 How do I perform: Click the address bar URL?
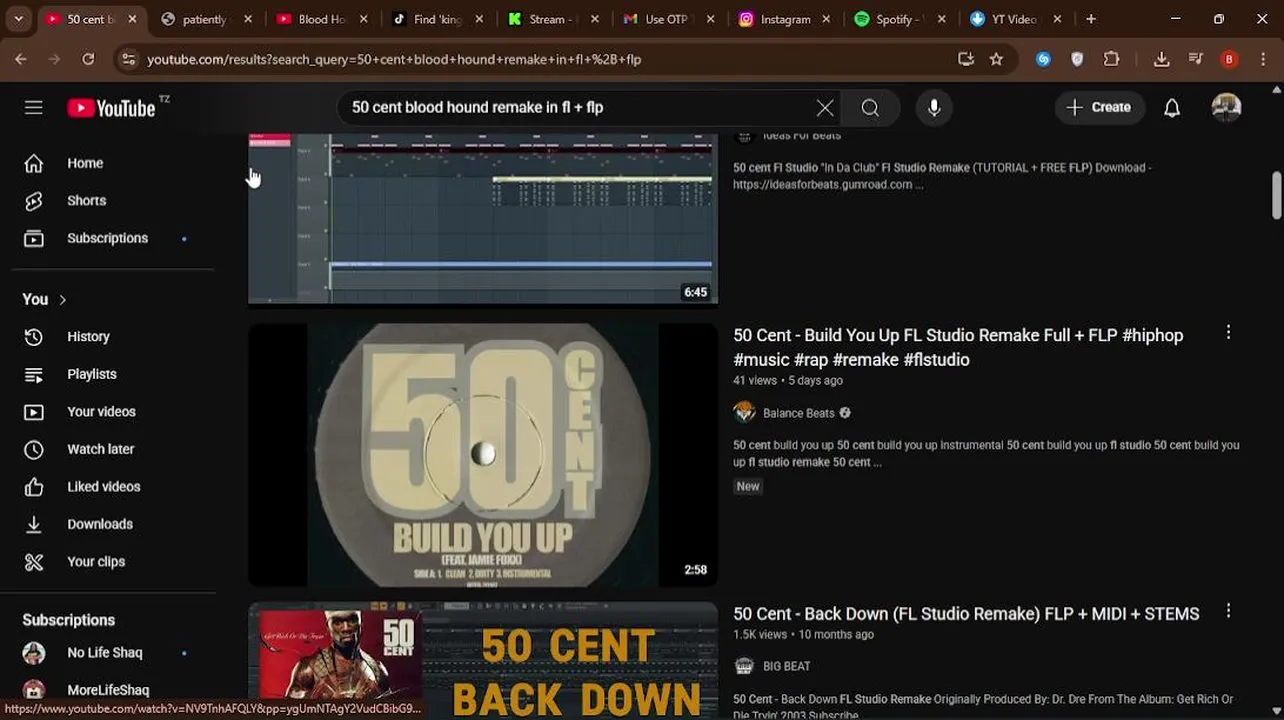[394, 59]
